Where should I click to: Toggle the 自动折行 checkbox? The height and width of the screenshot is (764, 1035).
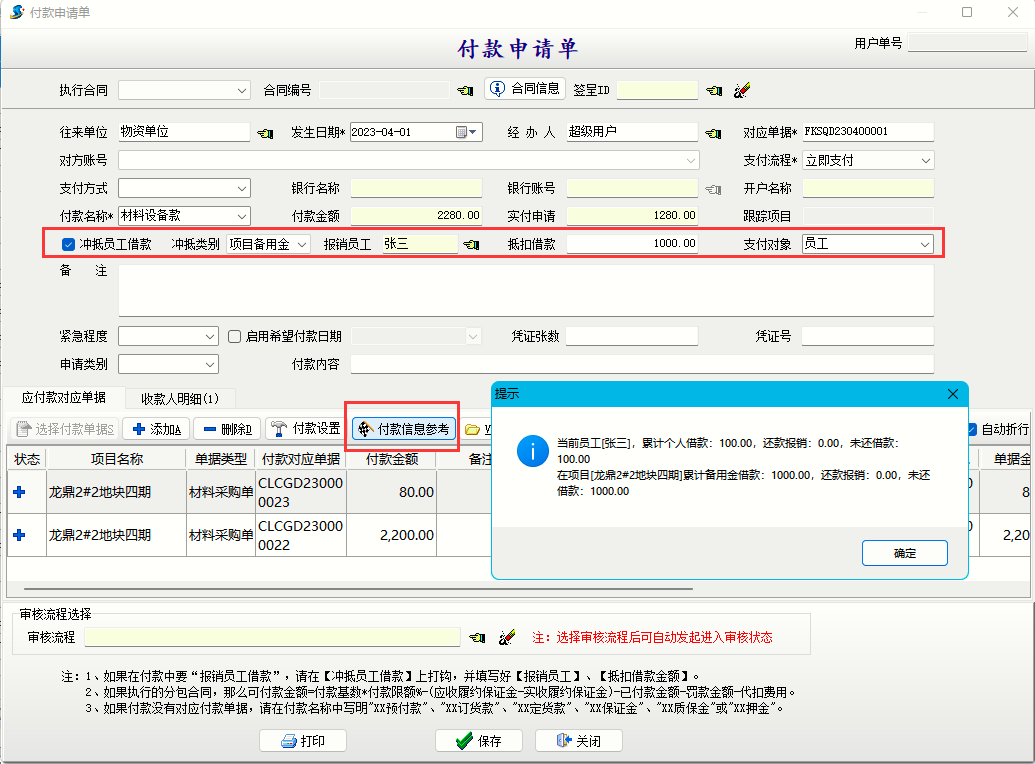(x=970, y=429)
